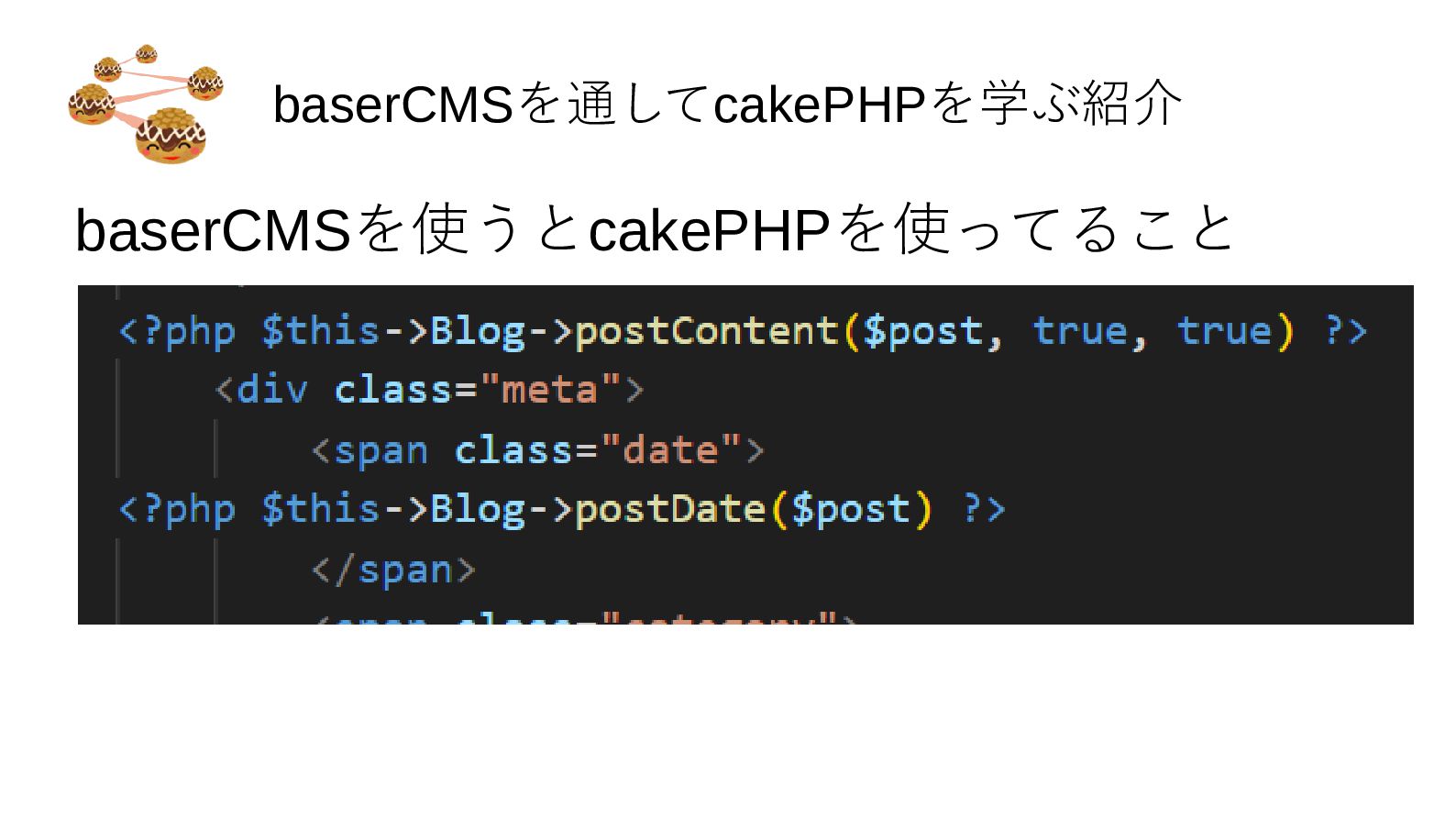The image size is (1456, 819).
Task: Click the closing '?>' after postDate
Action: click(984, 509)
